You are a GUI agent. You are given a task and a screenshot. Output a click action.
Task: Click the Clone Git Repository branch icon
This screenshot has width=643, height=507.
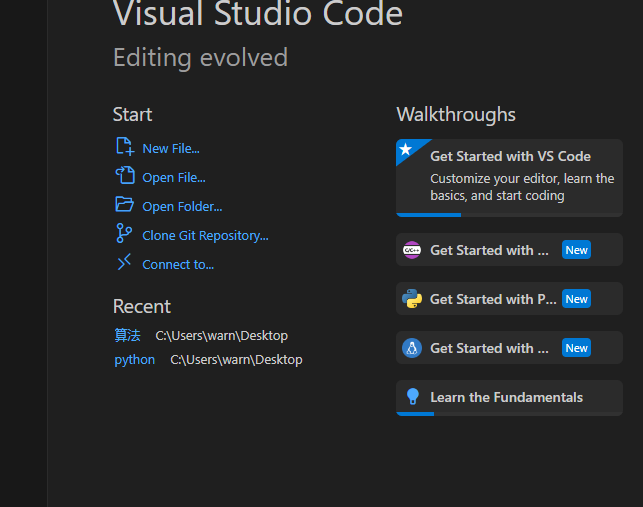124,233
